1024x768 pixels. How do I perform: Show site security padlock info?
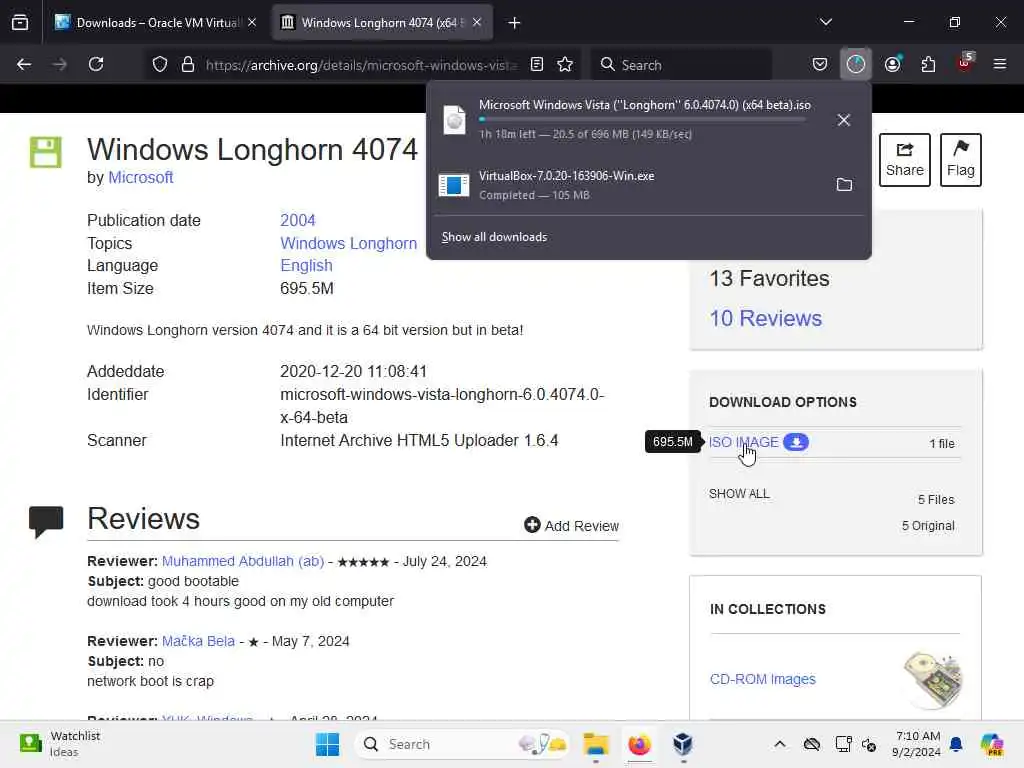(188, 65)
